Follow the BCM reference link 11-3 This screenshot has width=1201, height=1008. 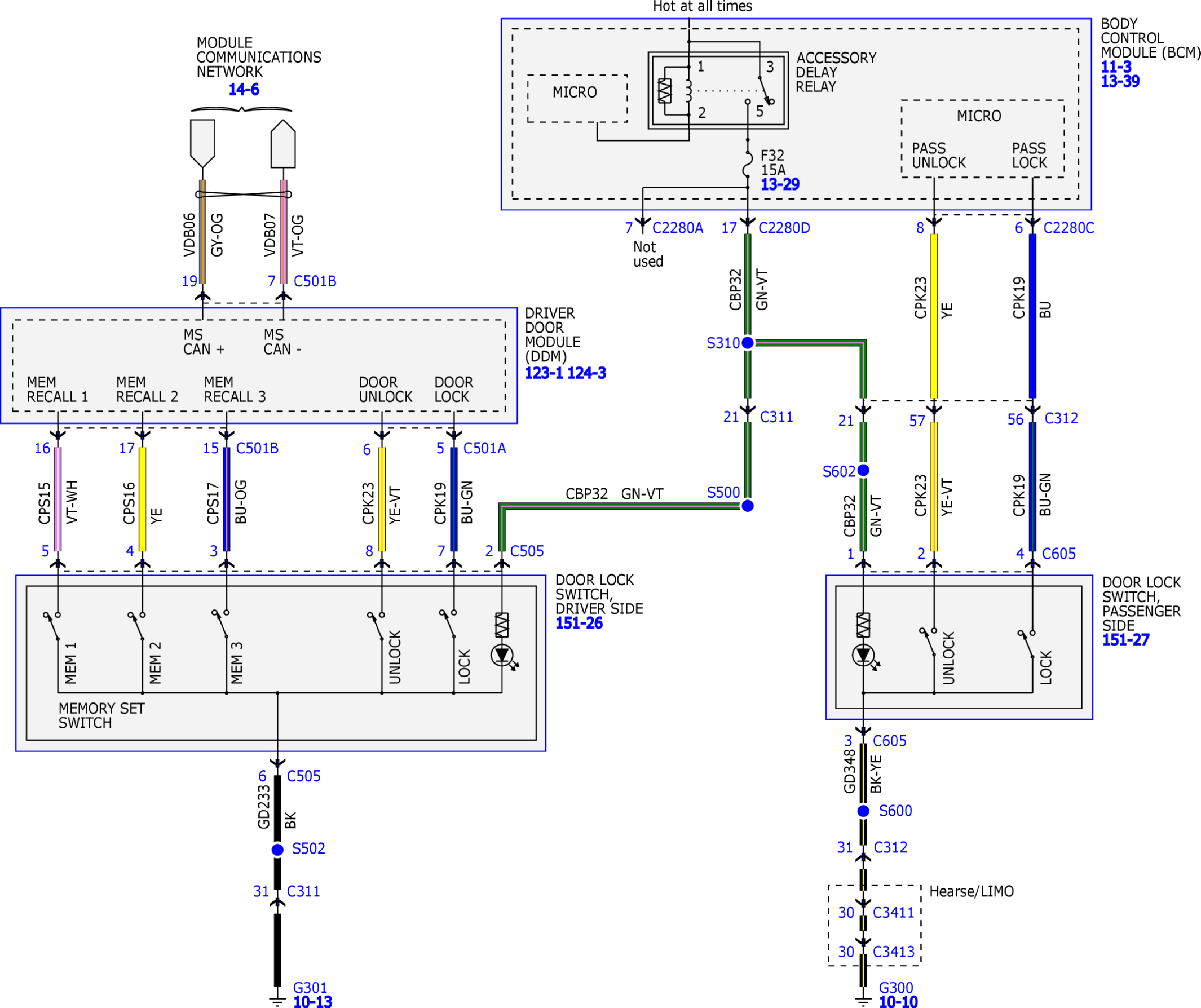[x=1116, y=67]
